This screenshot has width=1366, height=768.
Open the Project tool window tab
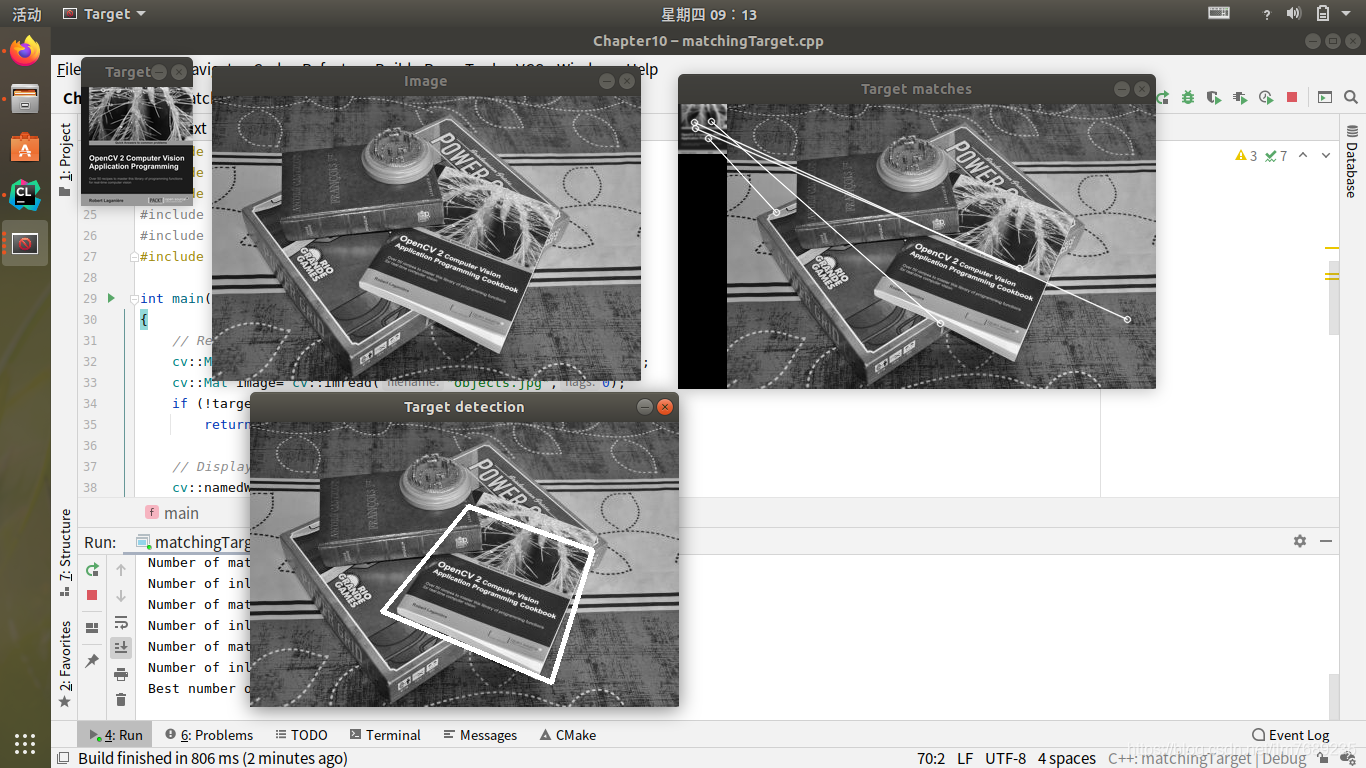(66, 158)
